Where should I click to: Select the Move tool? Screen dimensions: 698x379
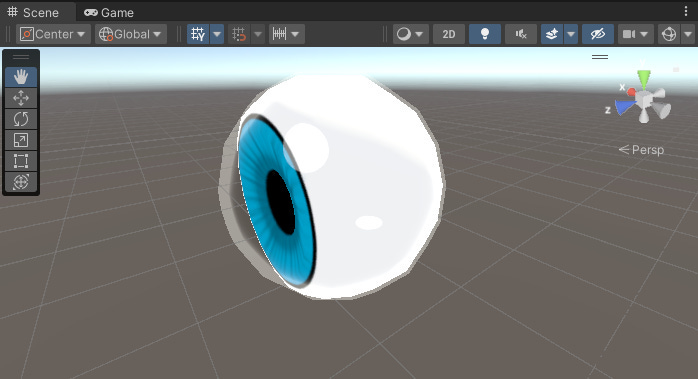point(21,98)
